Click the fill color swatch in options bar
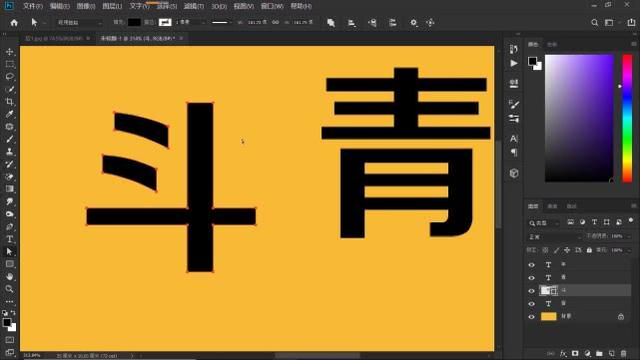 tap(134, 22)
